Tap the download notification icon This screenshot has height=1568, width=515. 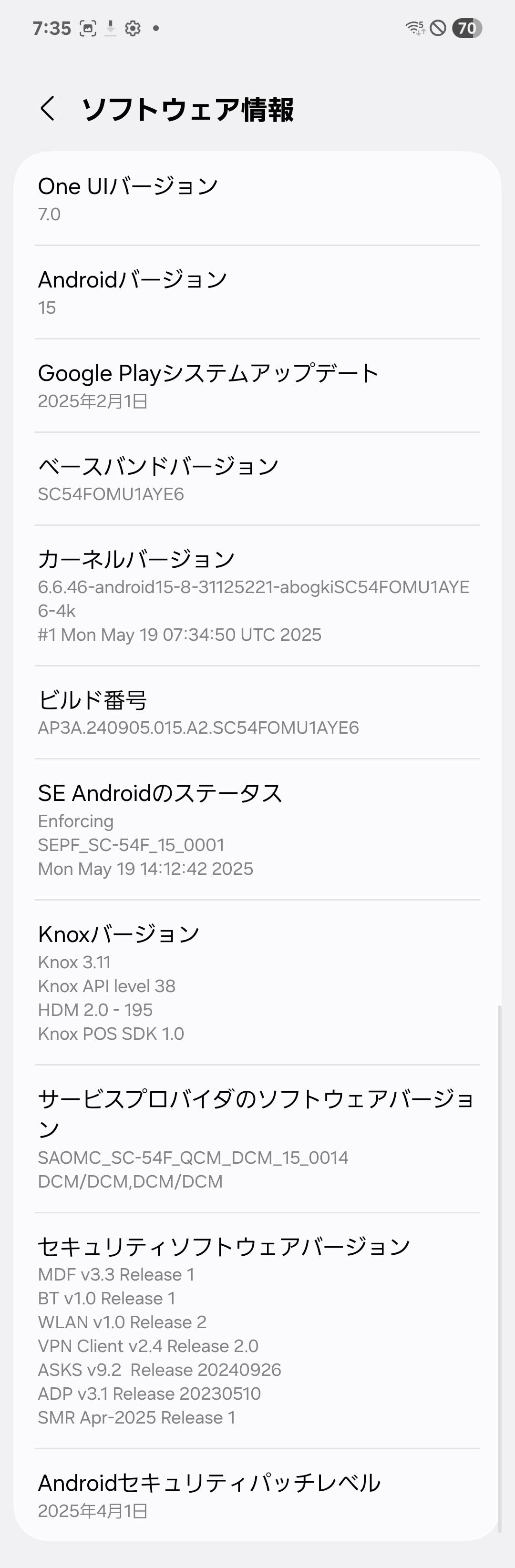110,29
